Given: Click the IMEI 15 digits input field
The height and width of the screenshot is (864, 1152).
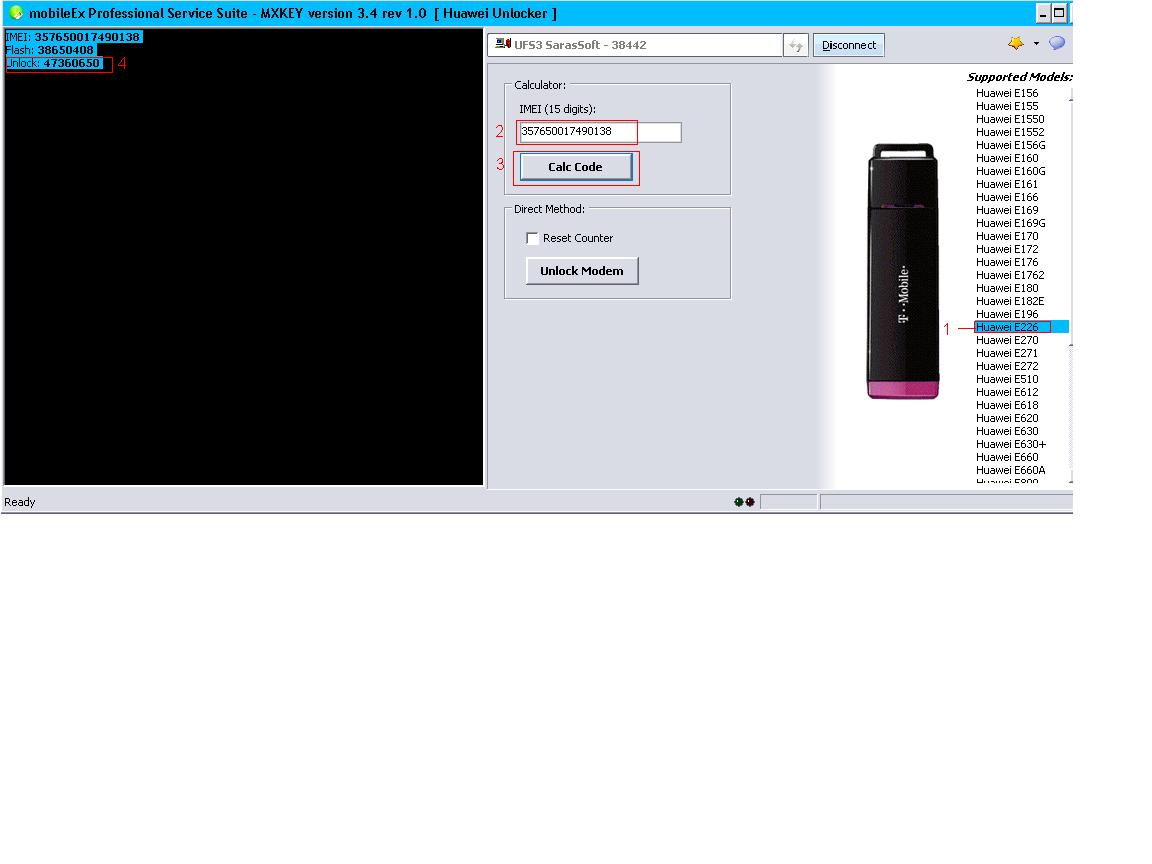Looking at the screenshot, I should point(600,132).
